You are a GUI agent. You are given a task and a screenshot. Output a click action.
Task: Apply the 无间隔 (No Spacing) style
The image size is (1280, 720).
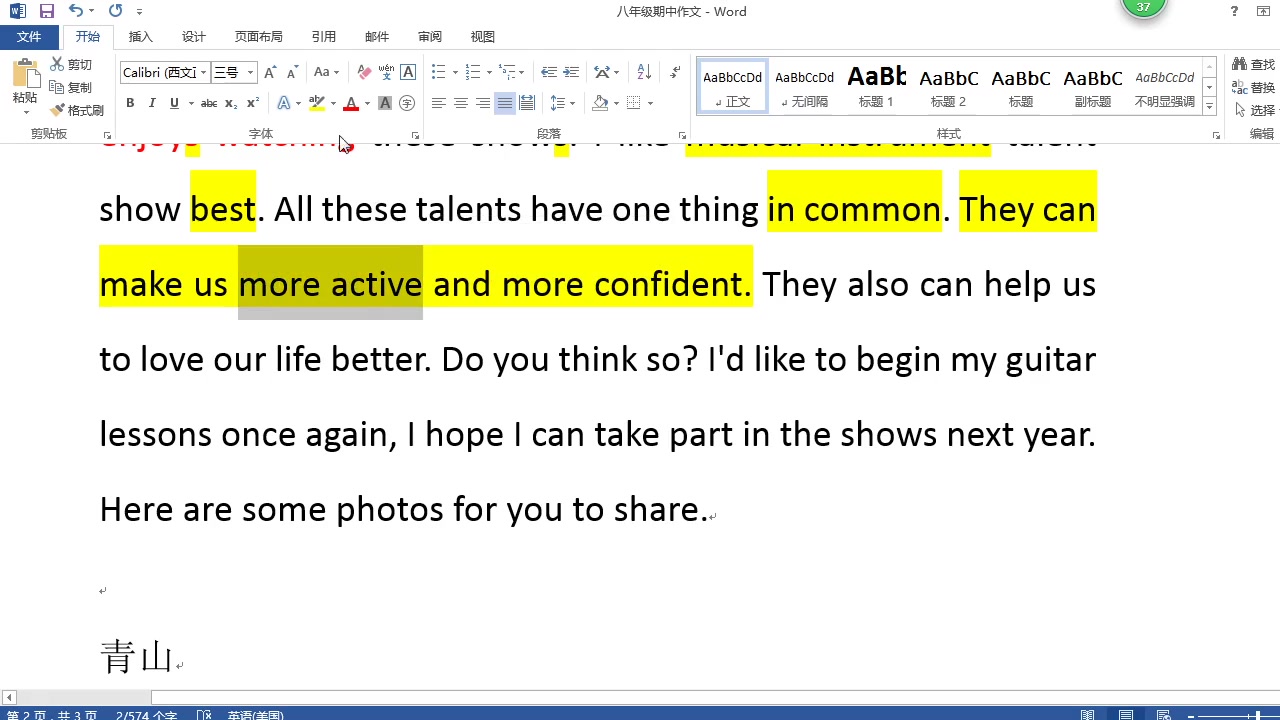point(805,87)
